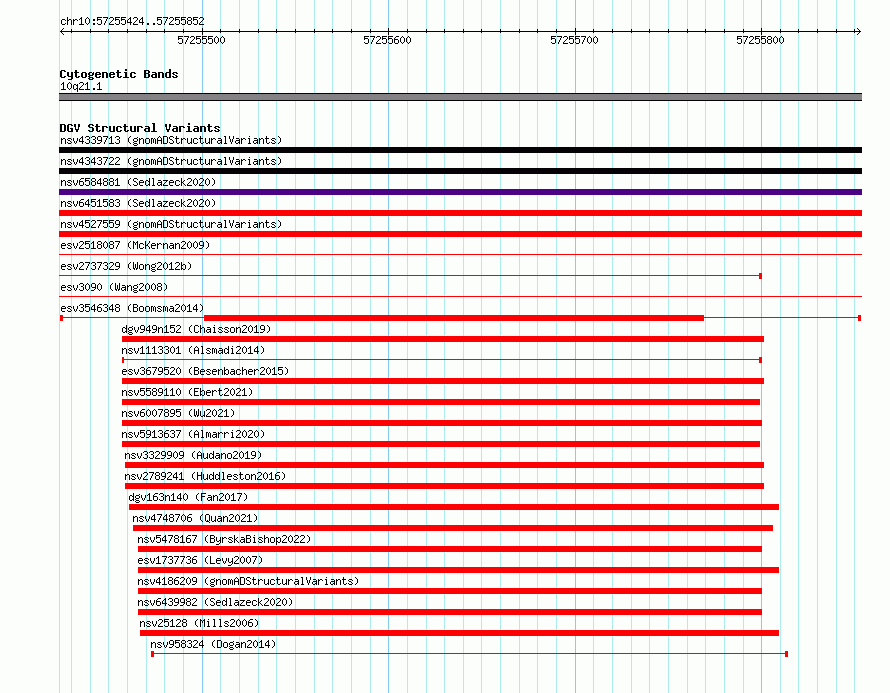Click nsv4748706 Quan2021 label
Viewport: 890px width, 693px height.
pos(195,518)
